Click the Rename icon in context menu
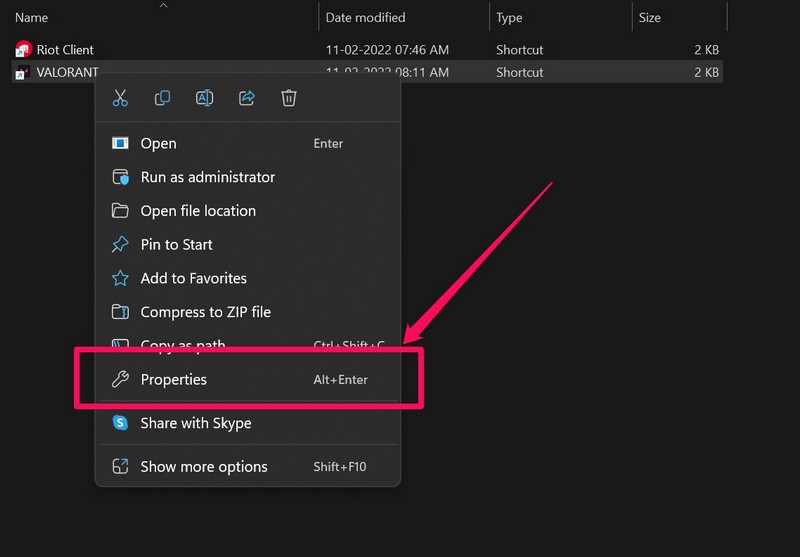 point(204,98)
